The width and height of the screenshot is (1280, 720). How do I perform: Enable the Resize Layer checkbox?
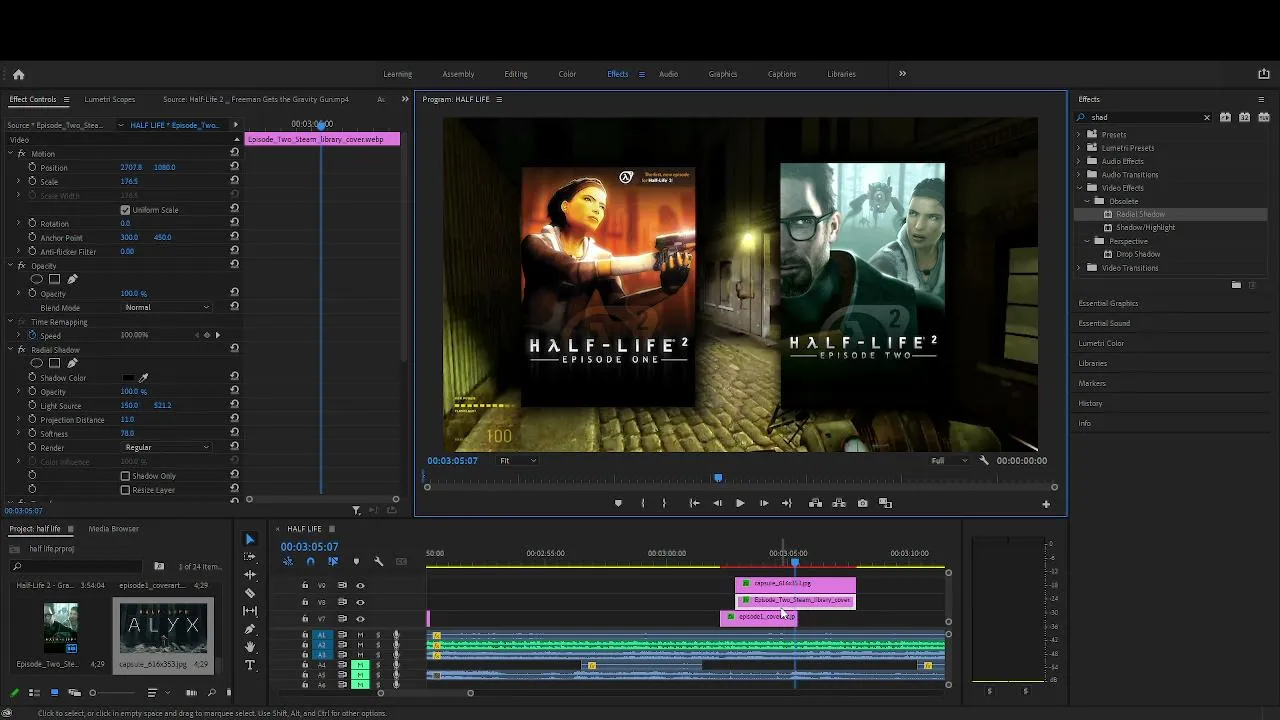125,490
